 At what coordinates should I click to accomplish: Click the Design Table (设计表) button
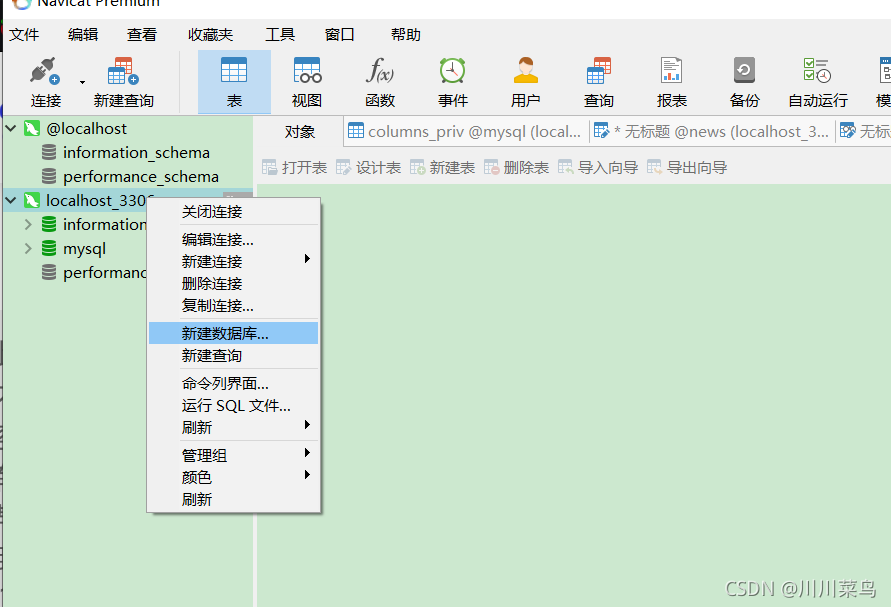pyautogui.click(x=368, y=168)
